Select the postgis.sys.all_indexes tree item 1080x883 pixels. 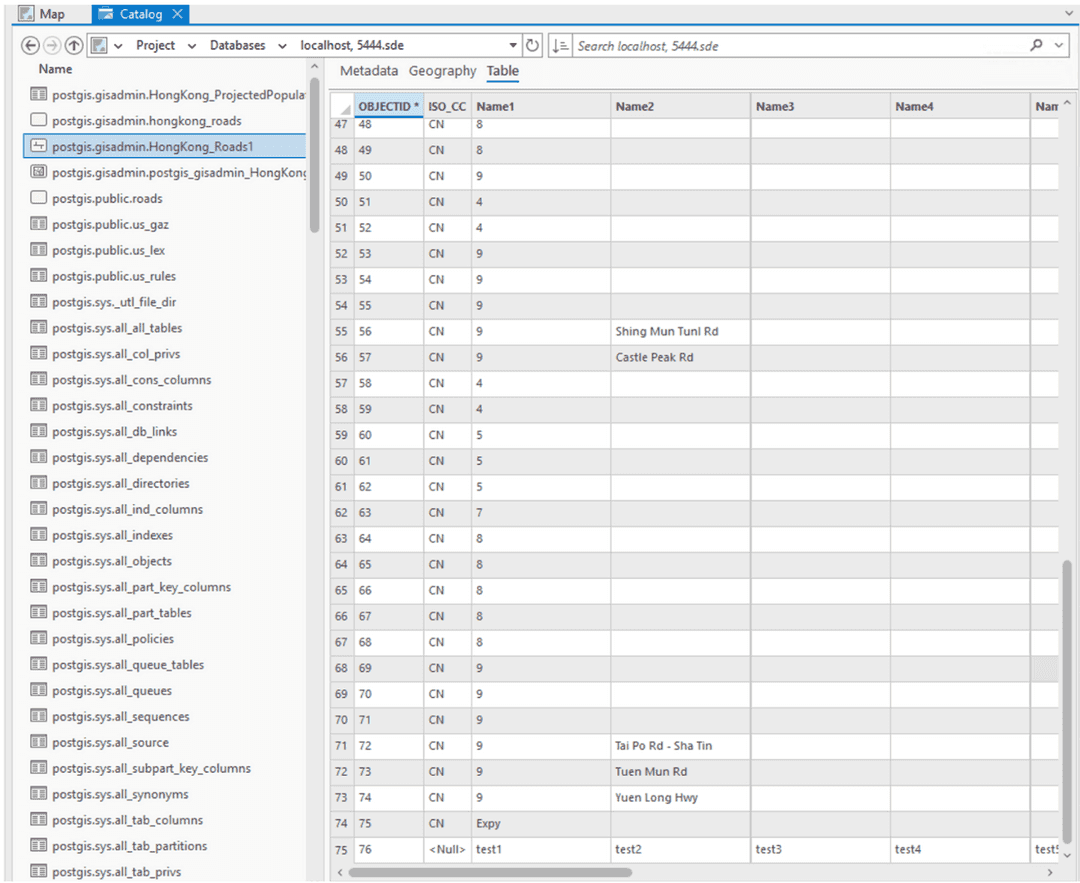point(113,535)
